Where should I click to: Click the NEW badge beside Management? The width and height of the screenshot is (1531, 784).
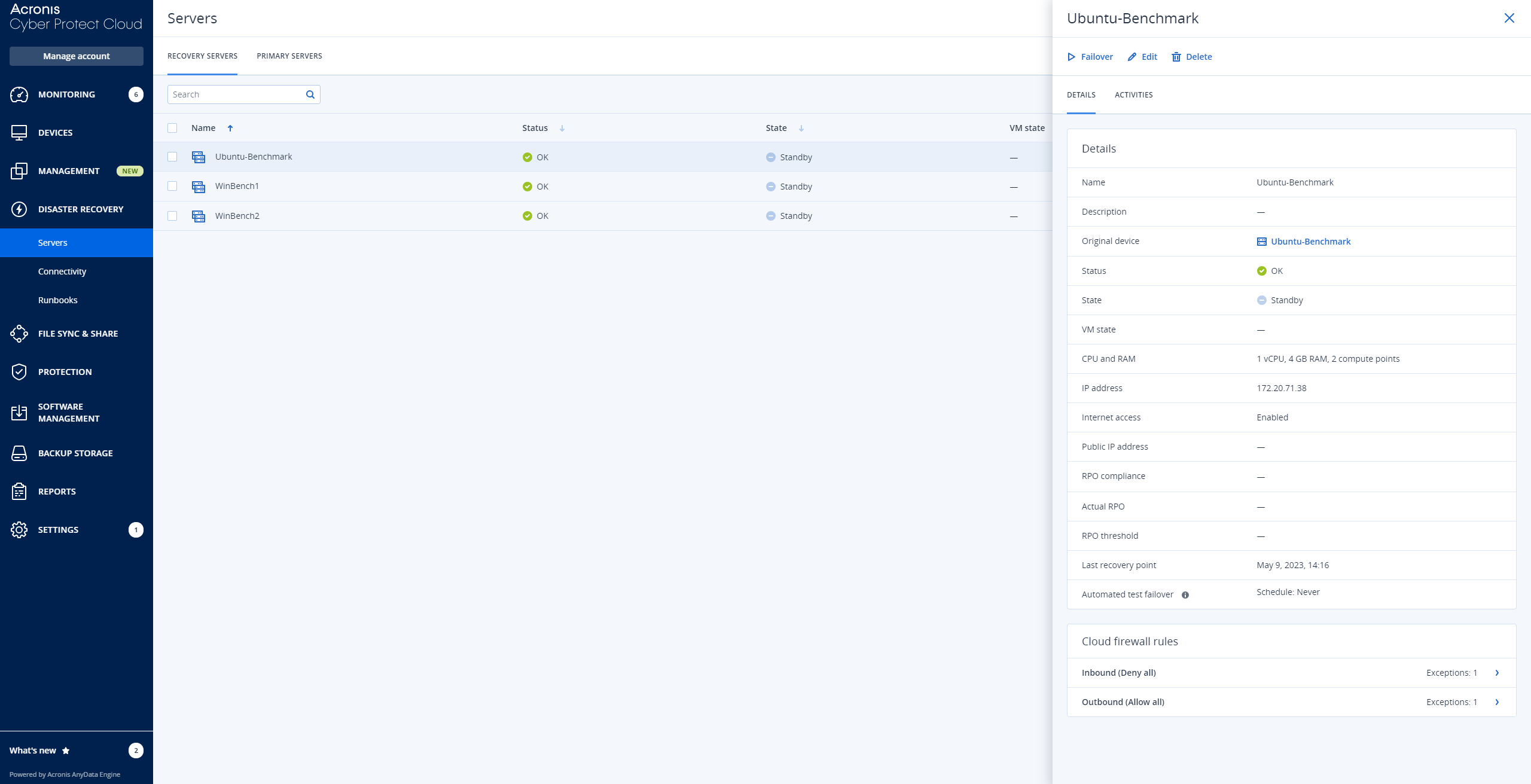130,171
